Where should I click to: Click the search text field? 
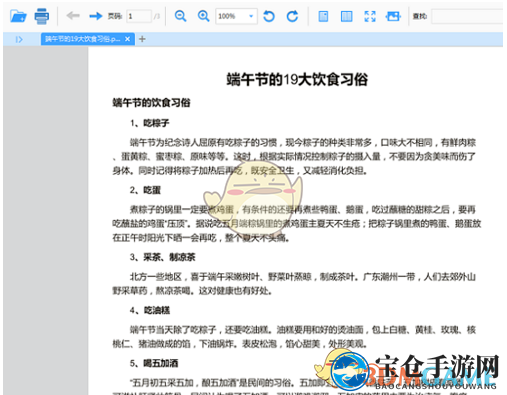pos(467,16)
